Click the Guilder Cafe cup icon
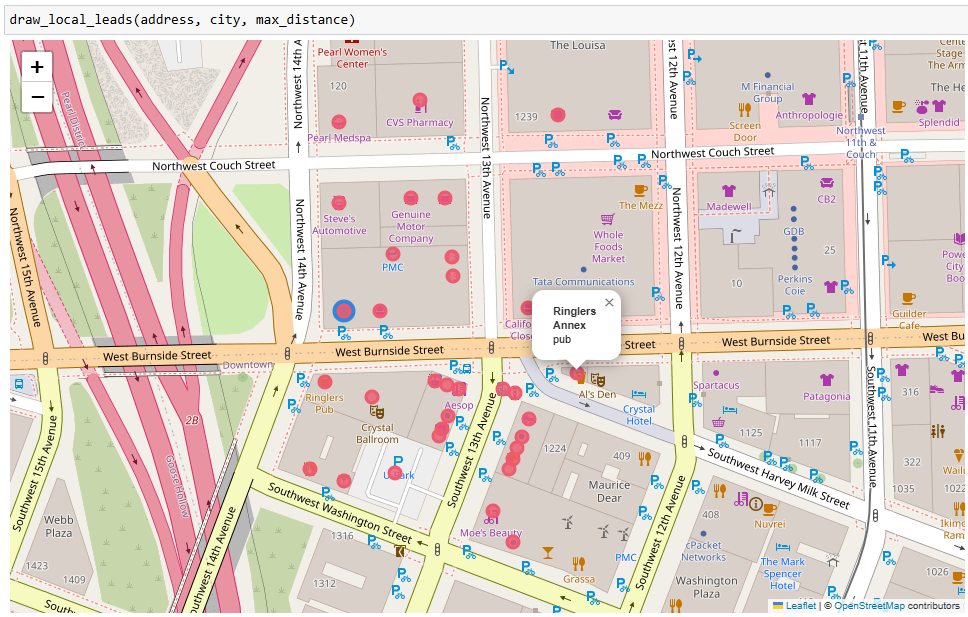Image resolution: width=968 pixels, height=617 pixels. (908, 299)
